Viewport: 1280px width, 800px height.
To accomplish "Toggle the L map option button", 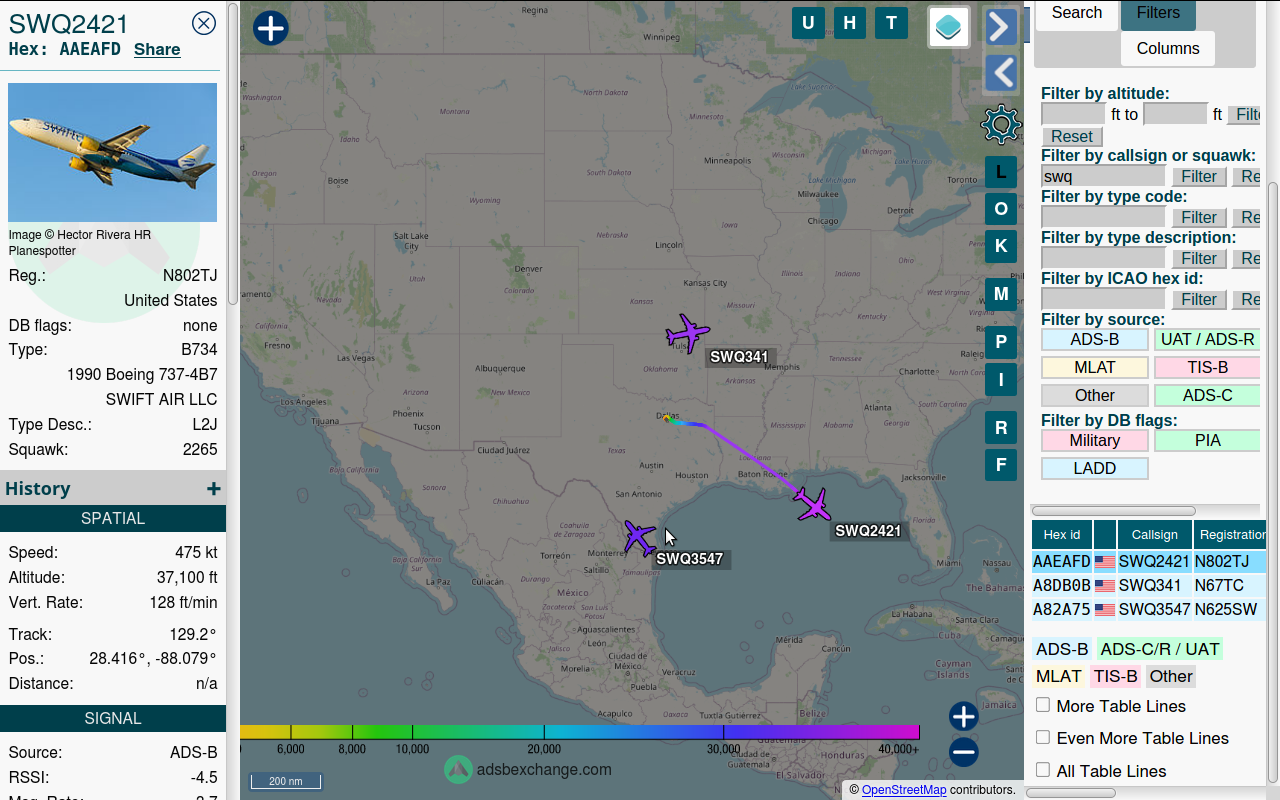I will coord(1001,172).
